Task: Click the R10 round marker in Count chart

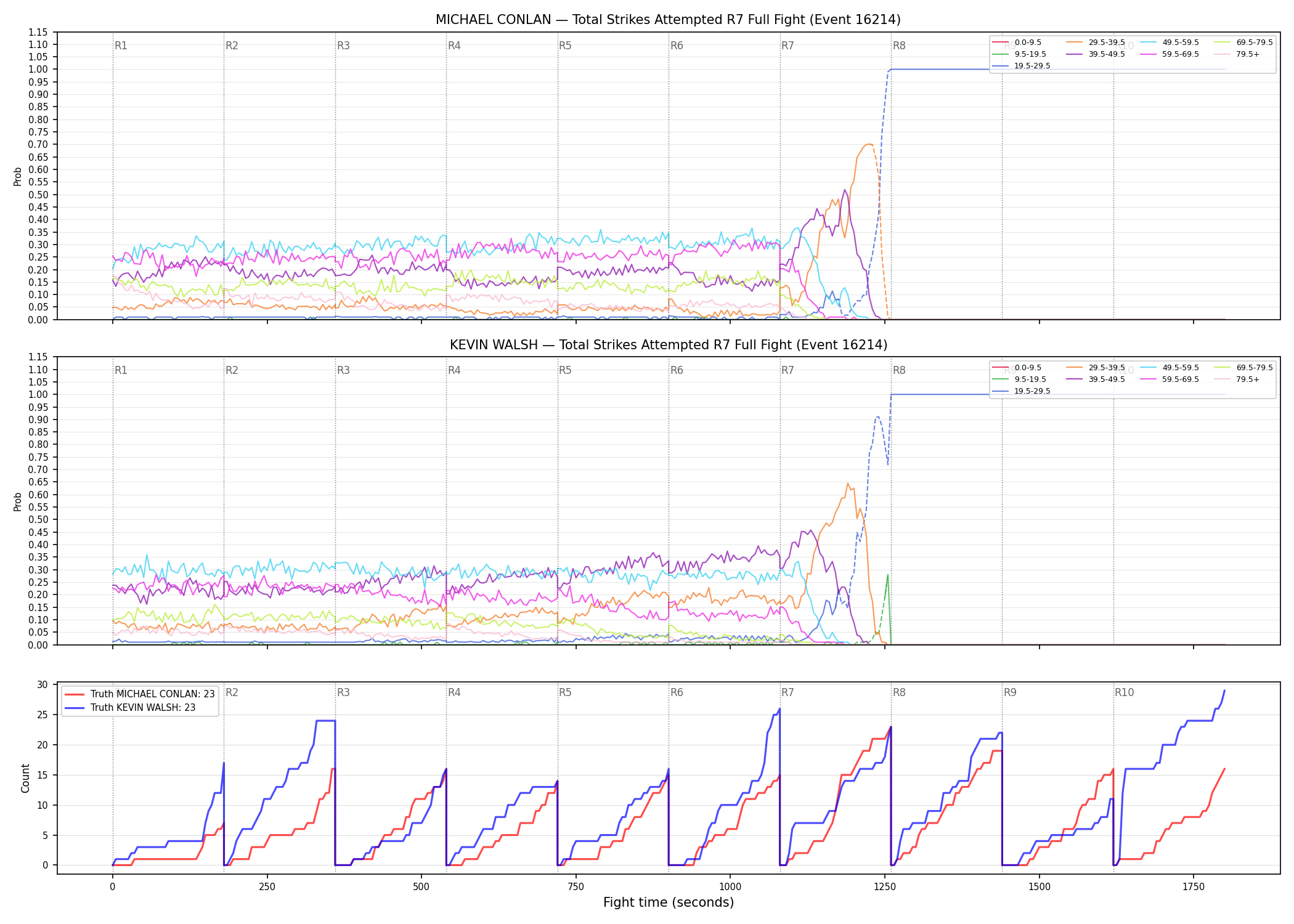Action: (1124, 692)
